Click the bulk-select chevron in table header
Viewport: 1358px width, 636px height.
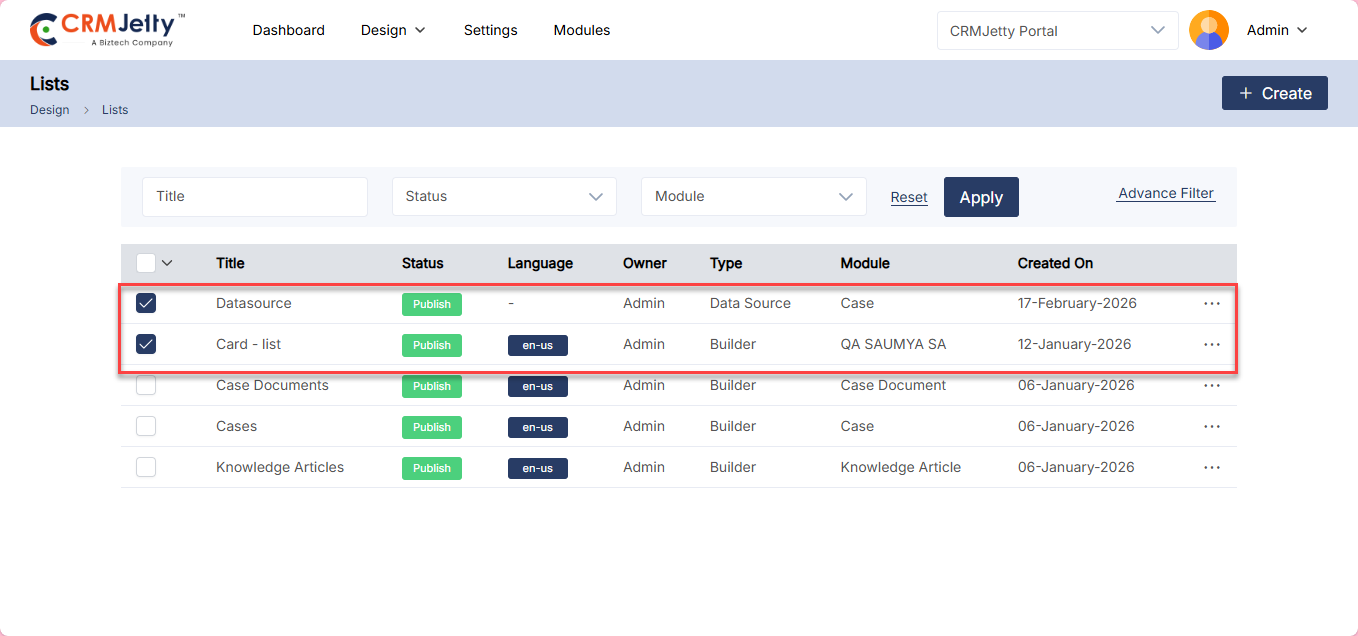(x=167, y=263)
